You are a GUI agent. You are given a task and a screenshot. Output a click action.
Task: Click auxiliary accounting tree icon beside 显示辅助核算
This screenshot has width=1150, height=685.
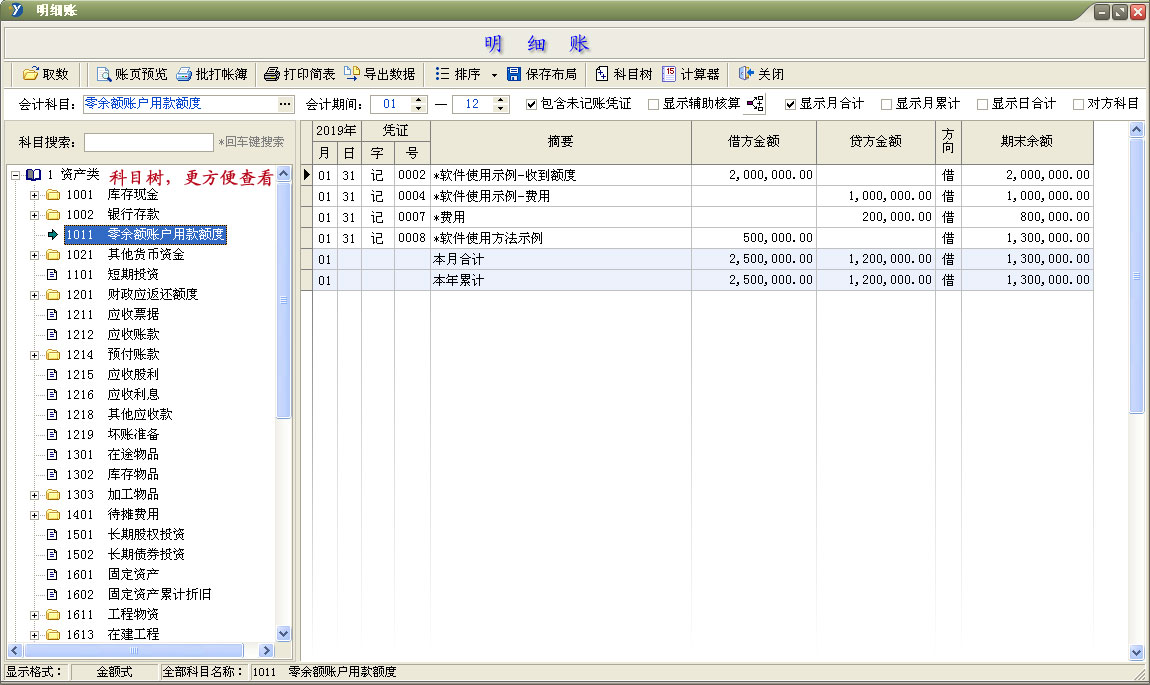click(x=755, y=104)
